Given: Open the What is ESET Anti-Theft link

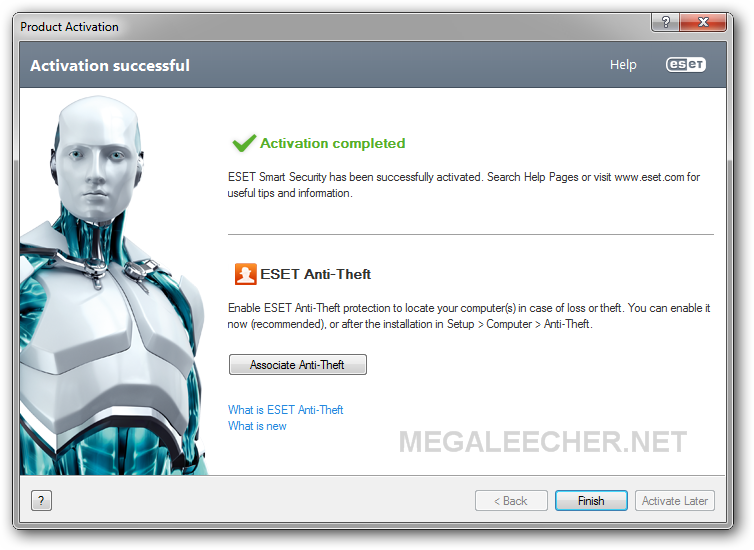Looking at the screenshot, I should (x=286, y=410).
